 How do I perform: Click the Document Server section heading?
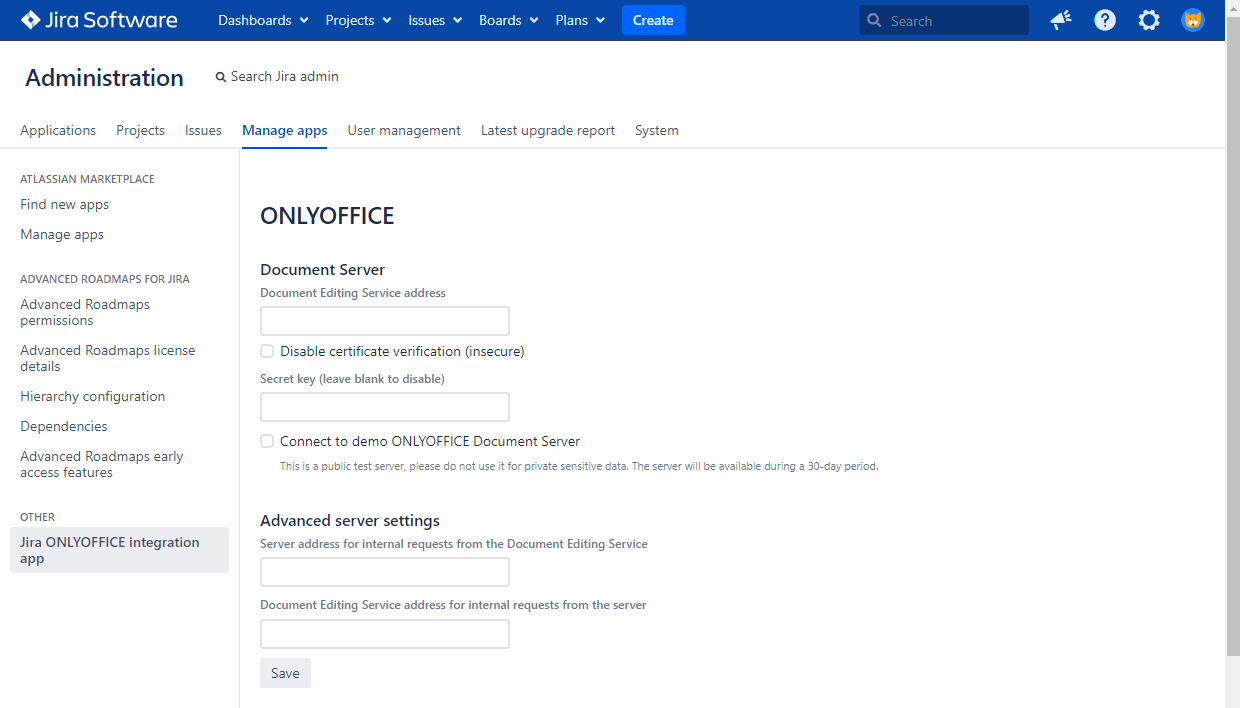tap(322, 269)
